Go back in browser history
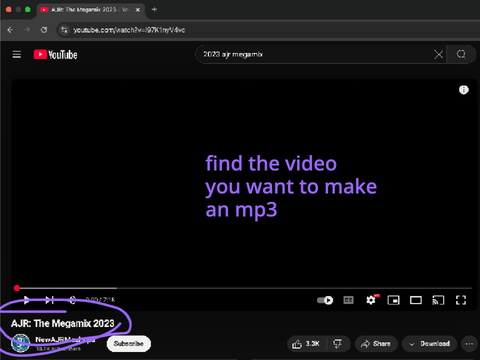This screenshot has width=480, height=360. (10, 30)
